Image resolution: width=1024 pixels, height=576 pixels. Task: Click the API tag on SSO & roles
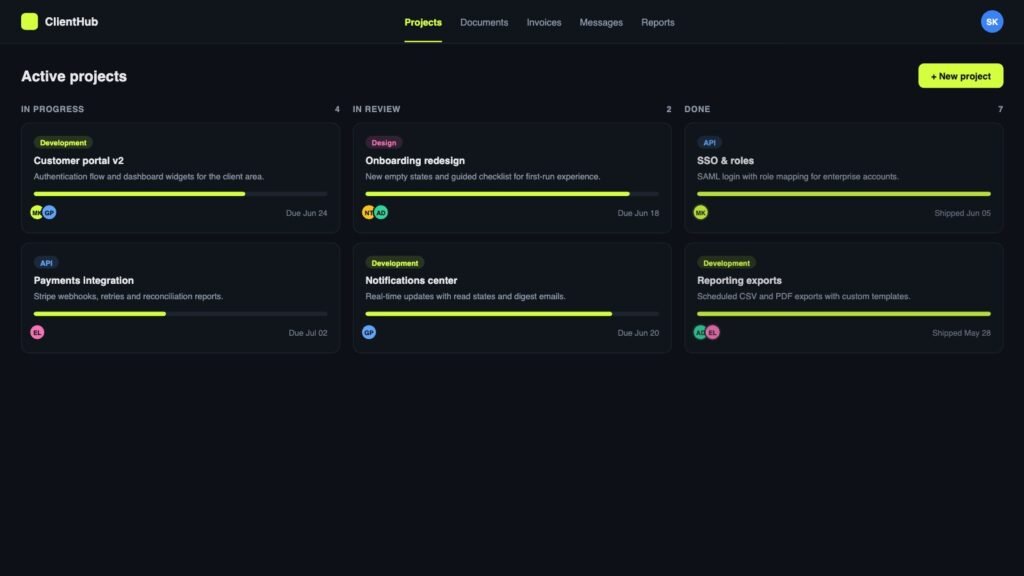(x=709, y=142)
